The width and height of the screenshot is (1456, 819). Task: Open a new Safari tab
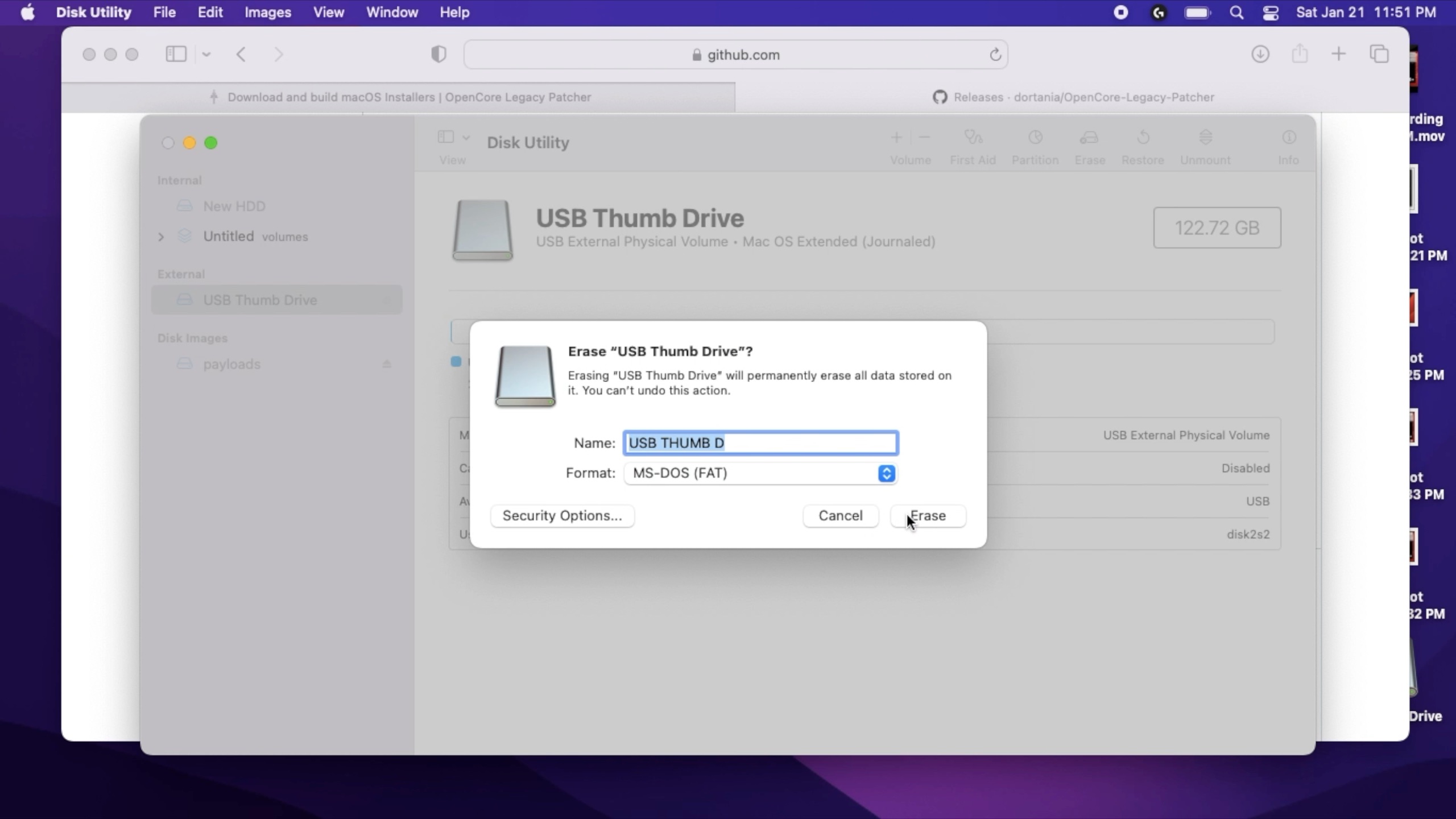click(x=1339, y=54)
